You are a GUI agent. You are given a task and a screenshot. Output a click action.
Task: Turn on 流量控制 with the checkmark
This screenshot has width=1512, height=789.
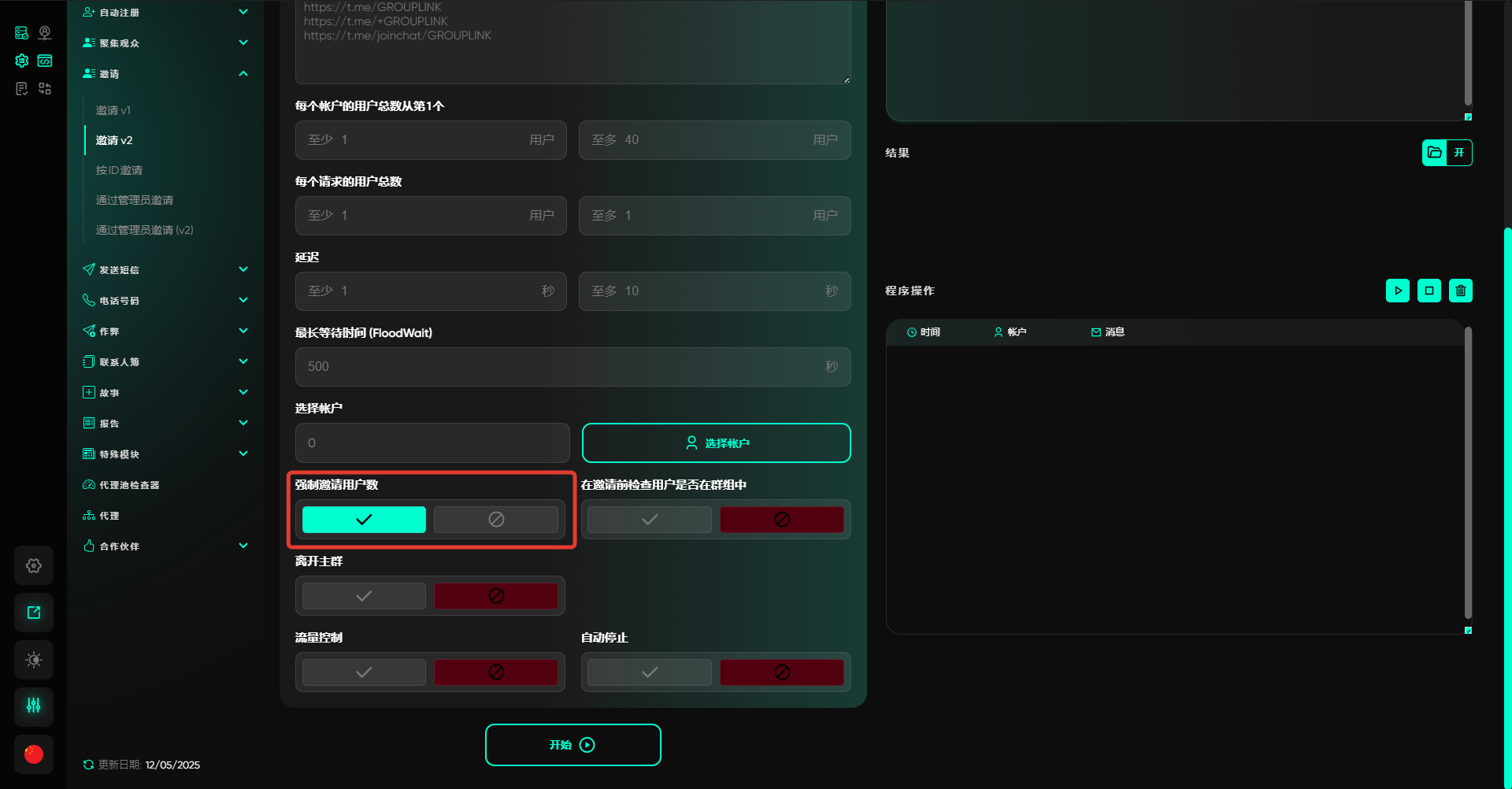(x=364, y=672)
